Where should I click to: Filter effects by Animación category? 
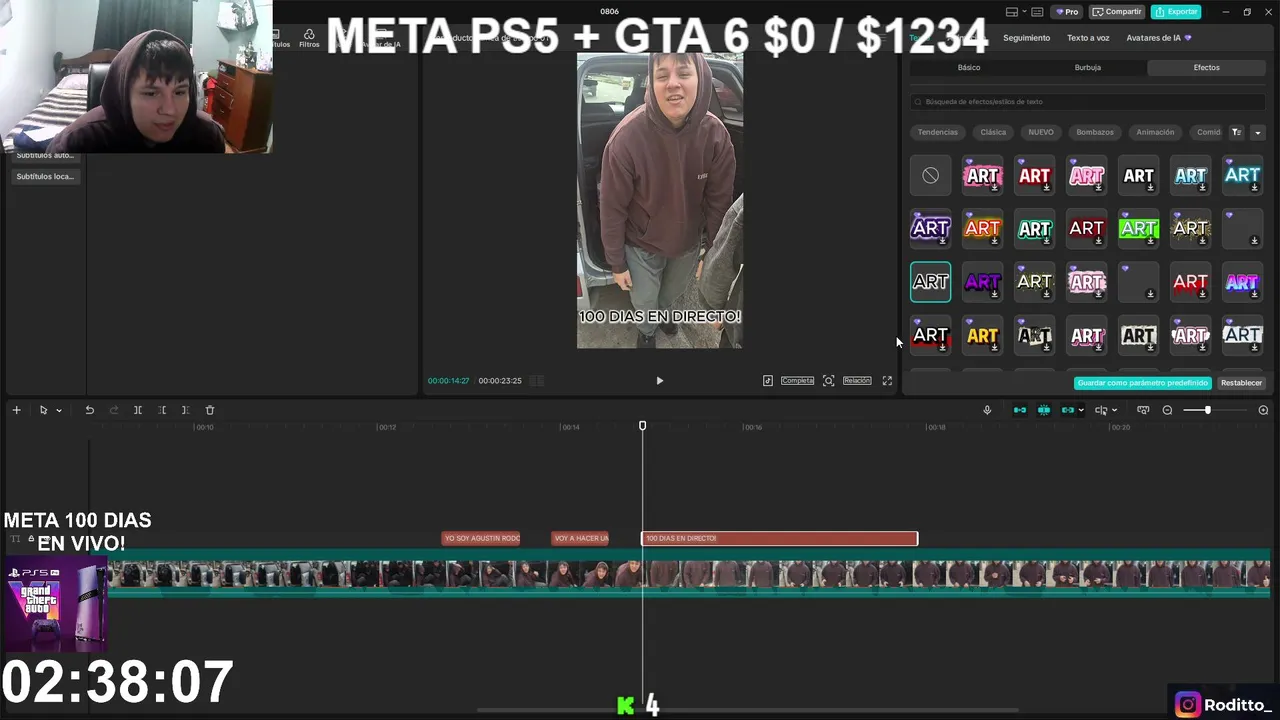[x=1155, y=132]
